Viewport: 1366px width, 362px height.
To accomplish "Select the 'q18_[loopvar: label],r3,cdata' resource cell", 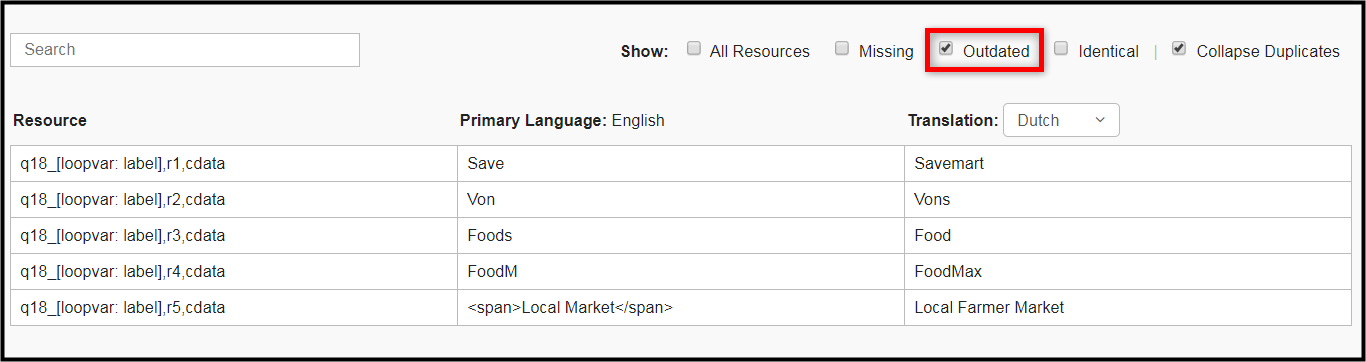I will pos(234,235).
